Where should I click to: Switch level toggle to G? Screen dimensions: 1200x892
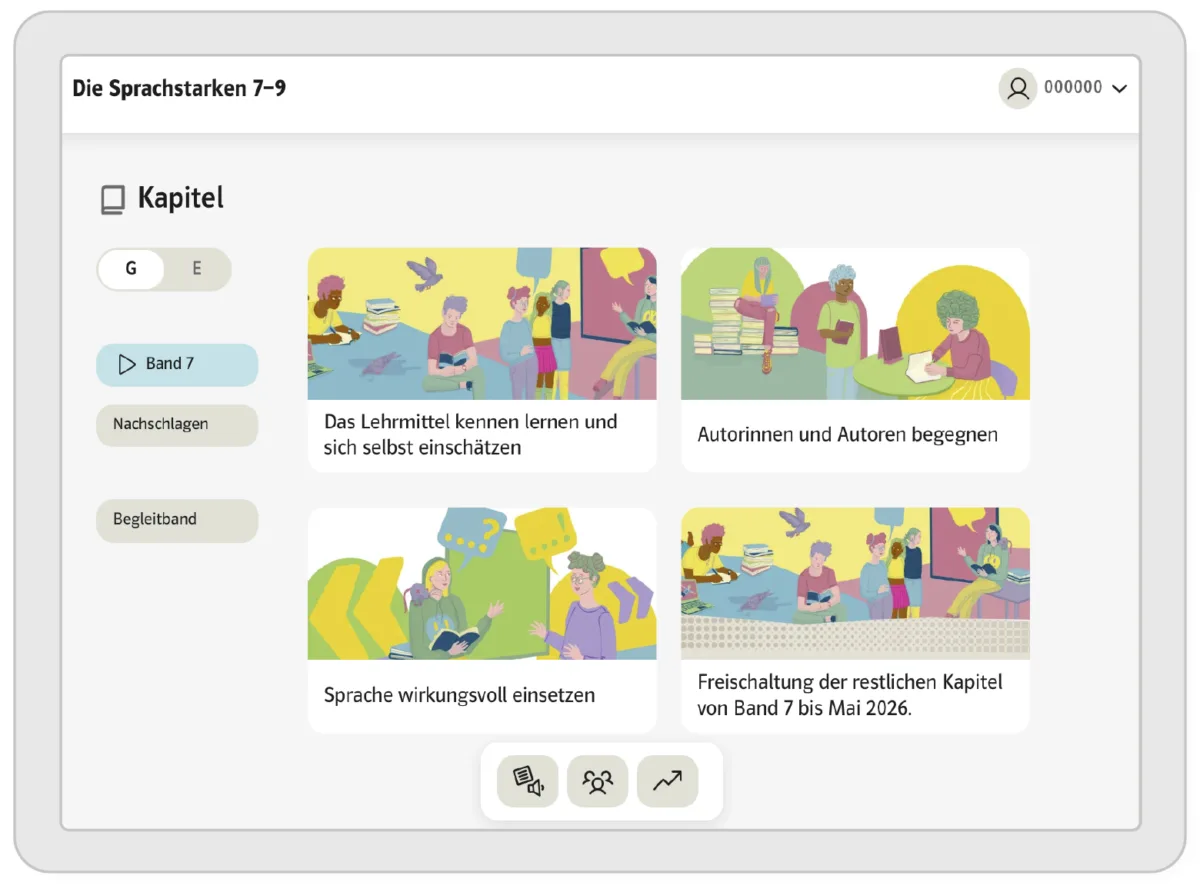pyautogui.click(x=131, y=269)
